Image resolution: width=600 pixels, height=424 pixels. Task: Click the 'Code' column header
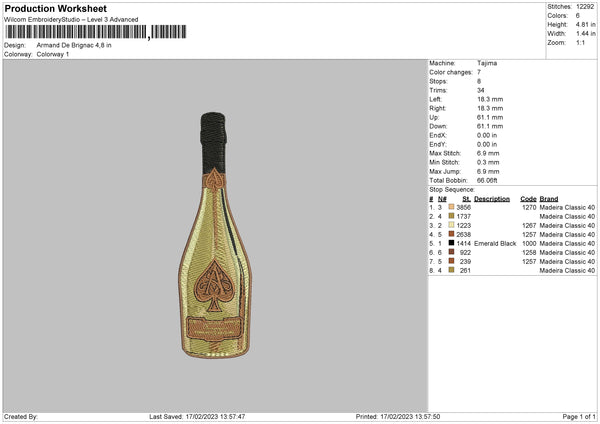pos(528,199)
